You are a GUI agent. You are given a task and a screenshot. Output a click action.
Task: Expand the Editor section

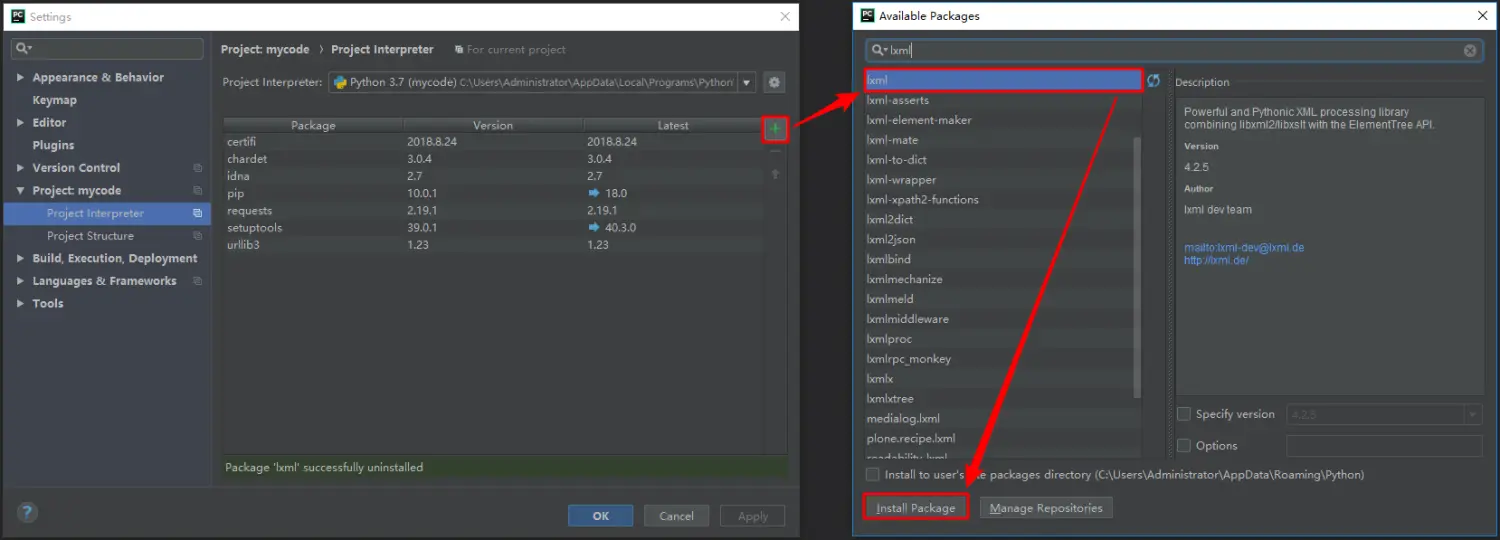[20, 123]
